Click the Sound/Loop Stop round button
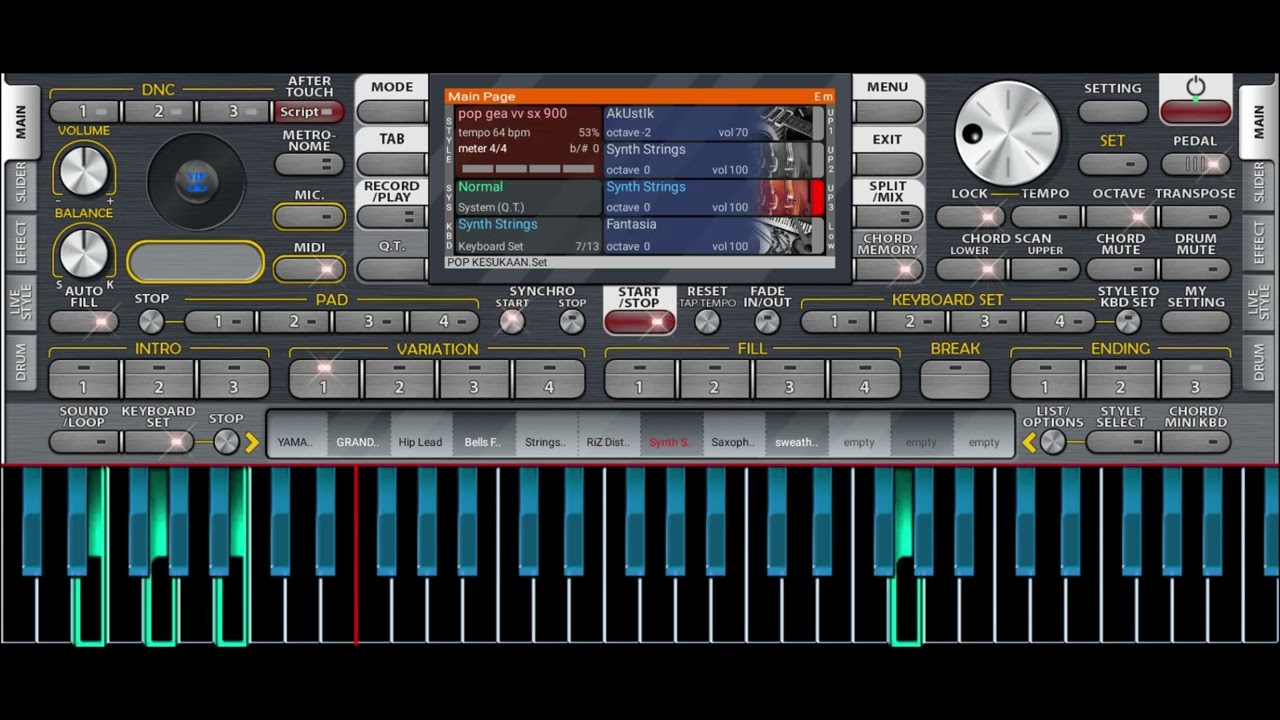The width and height of the screenshot is (1280, 720). tap(227, 441)
